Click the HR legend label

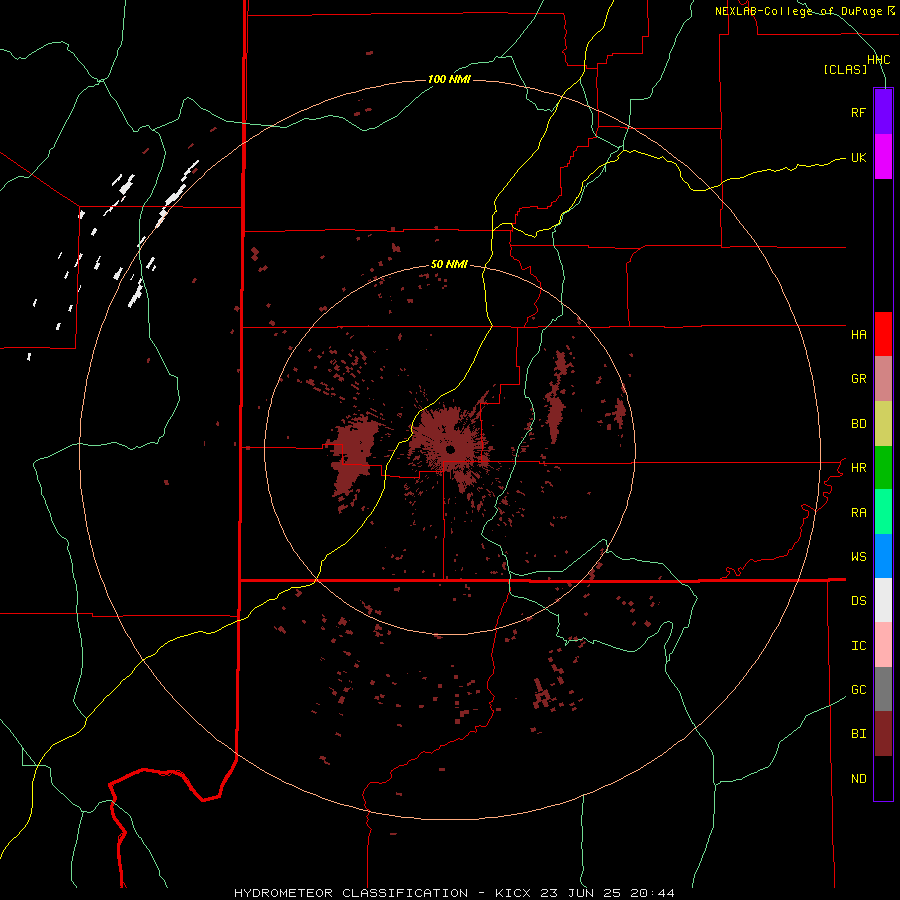(x=858, y=468)
